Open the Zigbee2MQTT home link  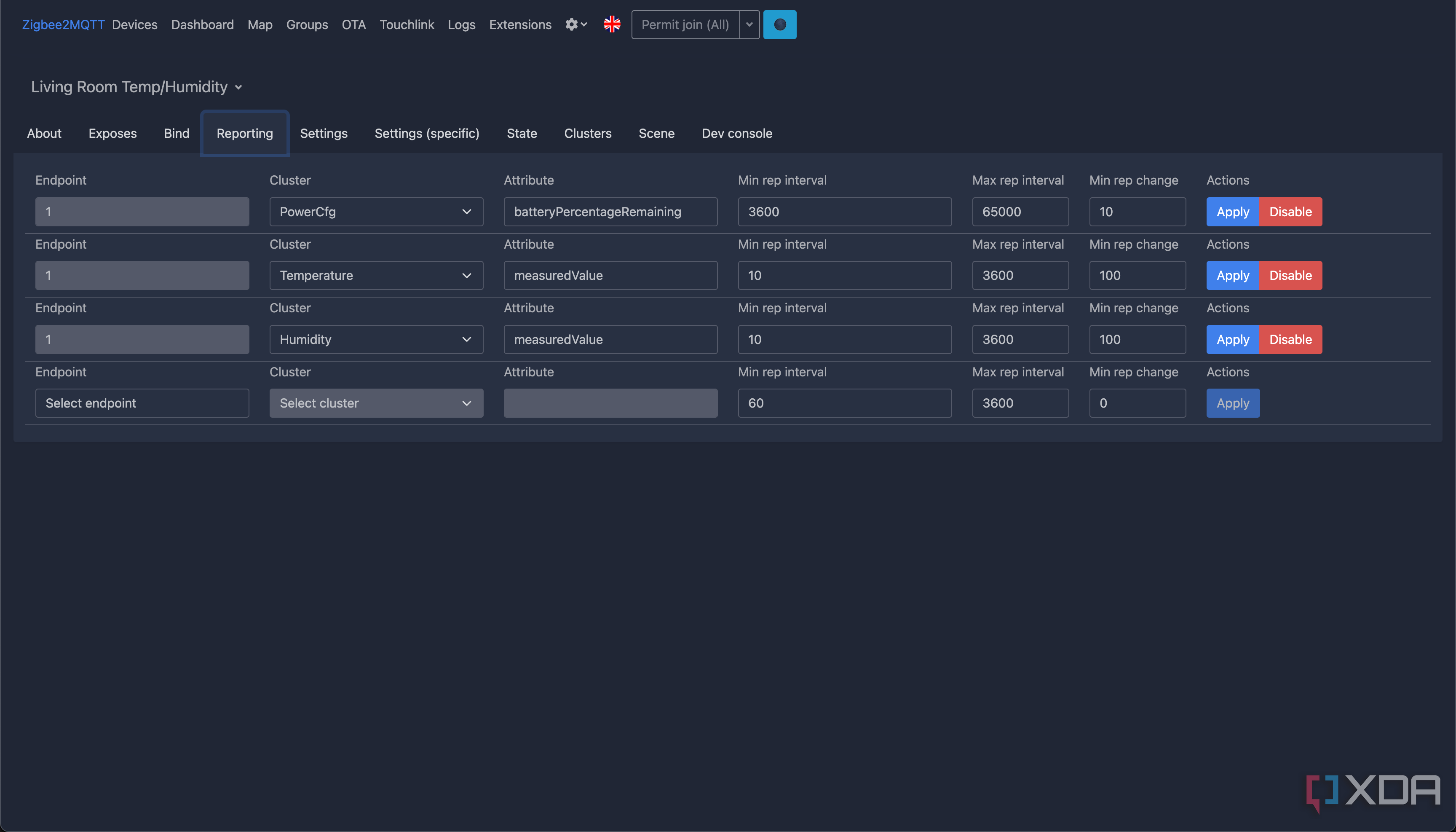point(63,24)
